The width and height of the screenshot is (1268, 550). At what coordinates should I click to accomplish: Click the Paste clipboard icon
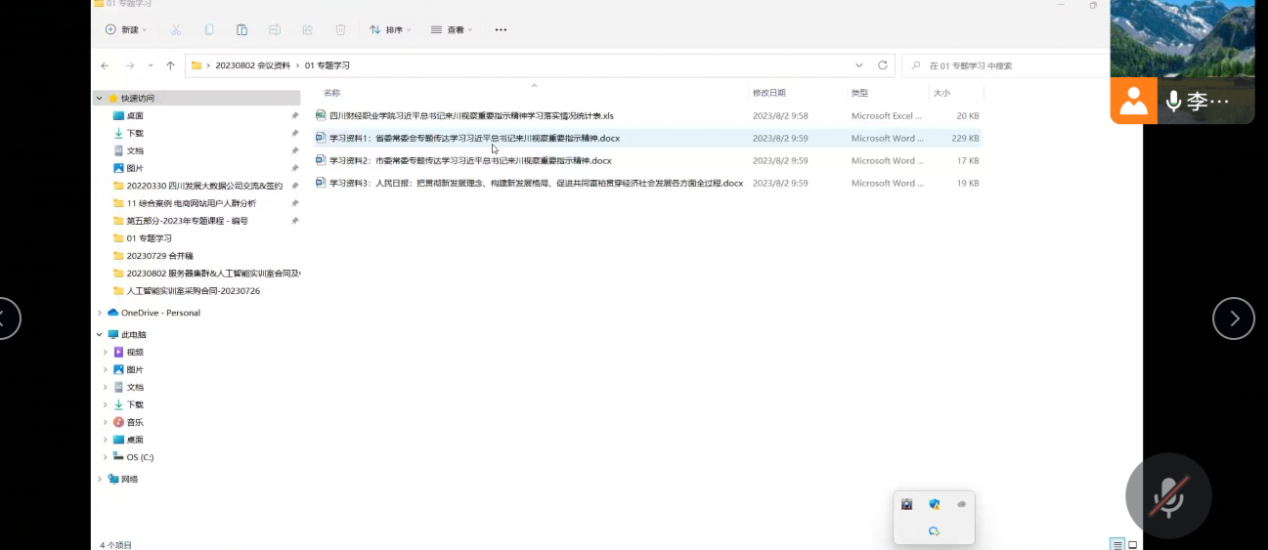(242, 30)
